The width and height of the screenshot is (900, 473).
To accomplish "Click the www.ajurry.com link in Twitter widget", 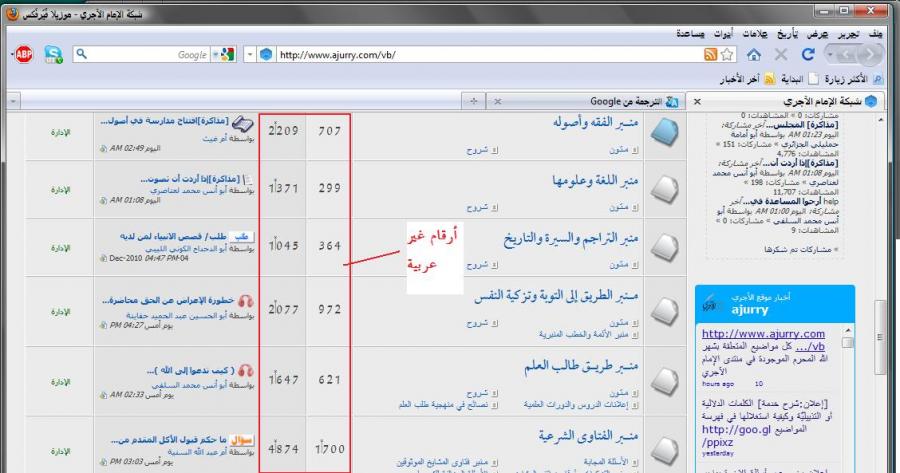I will tap(762, 334).
